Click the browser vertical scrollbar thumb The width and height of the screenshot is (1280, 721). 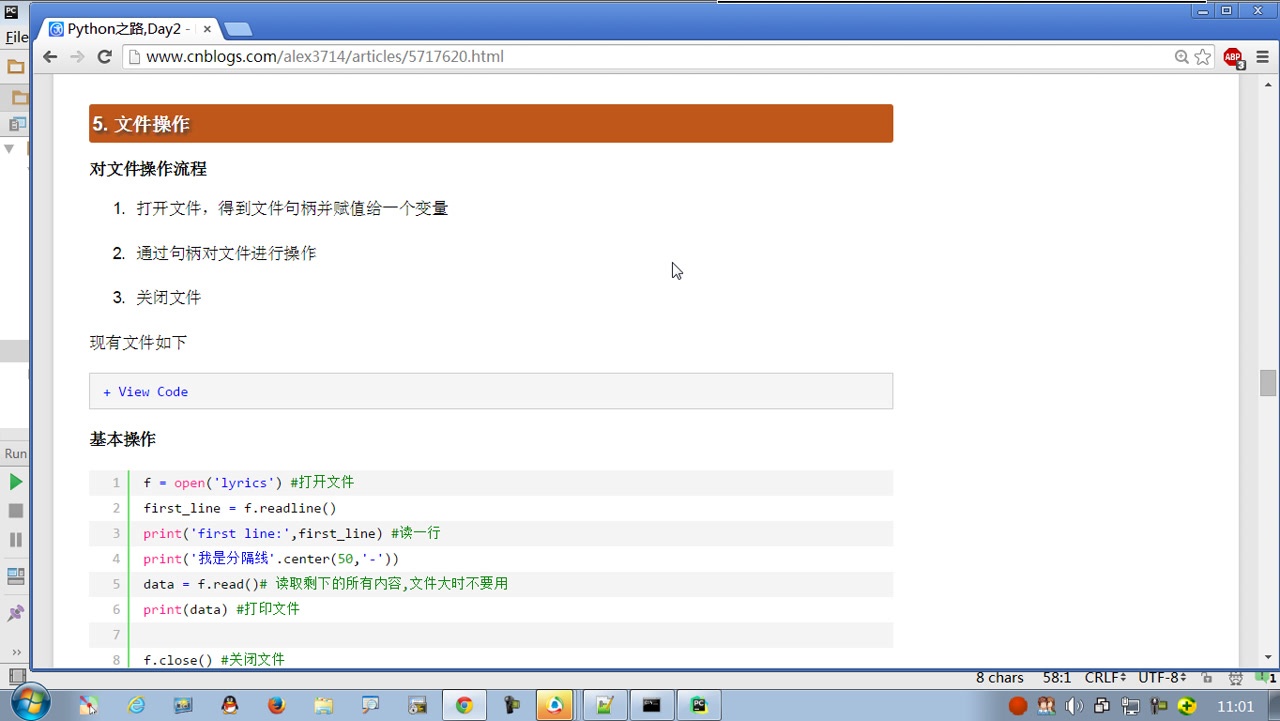1268,383
